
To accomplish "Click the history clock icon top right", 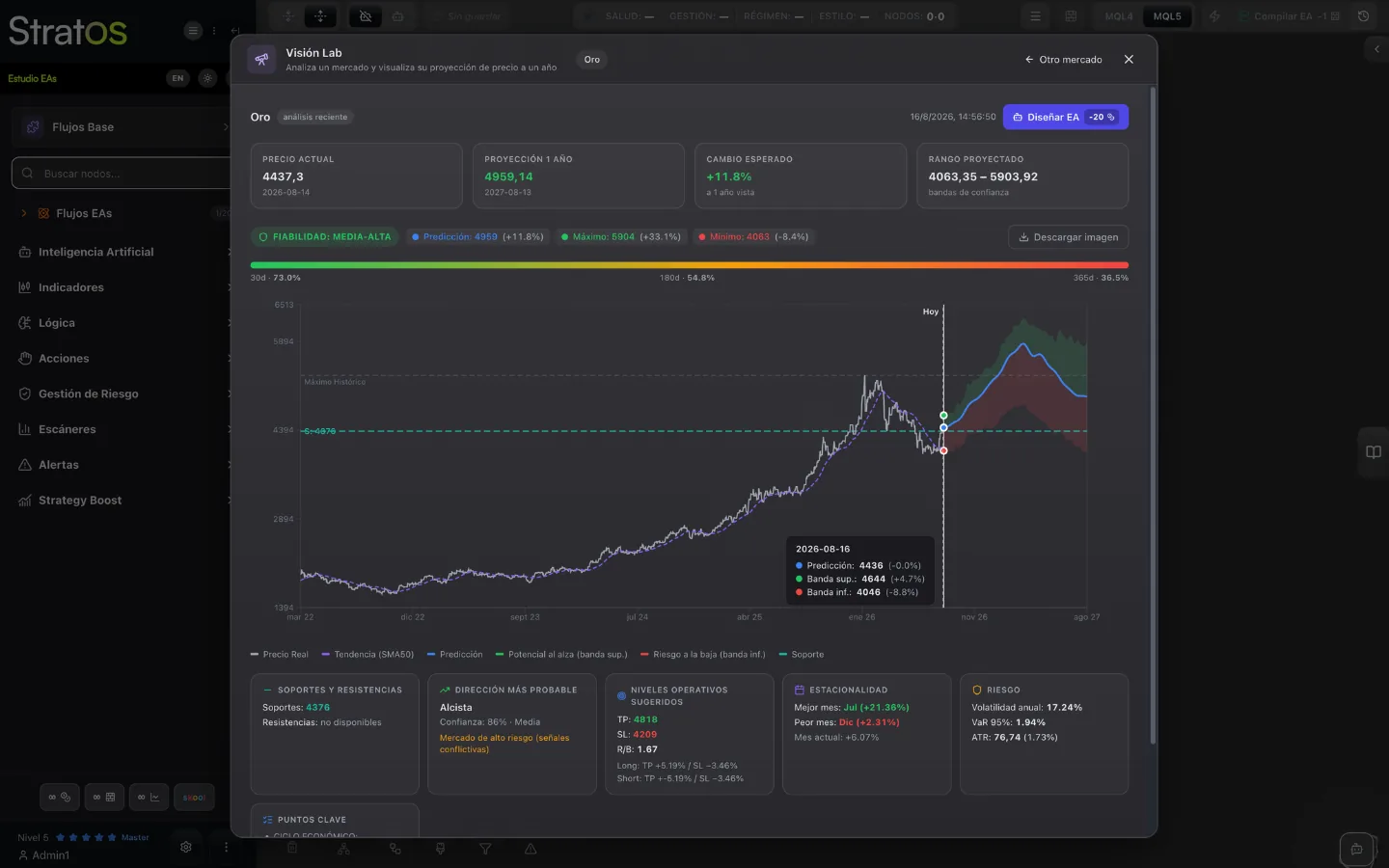I will [x=1363, y=16].
